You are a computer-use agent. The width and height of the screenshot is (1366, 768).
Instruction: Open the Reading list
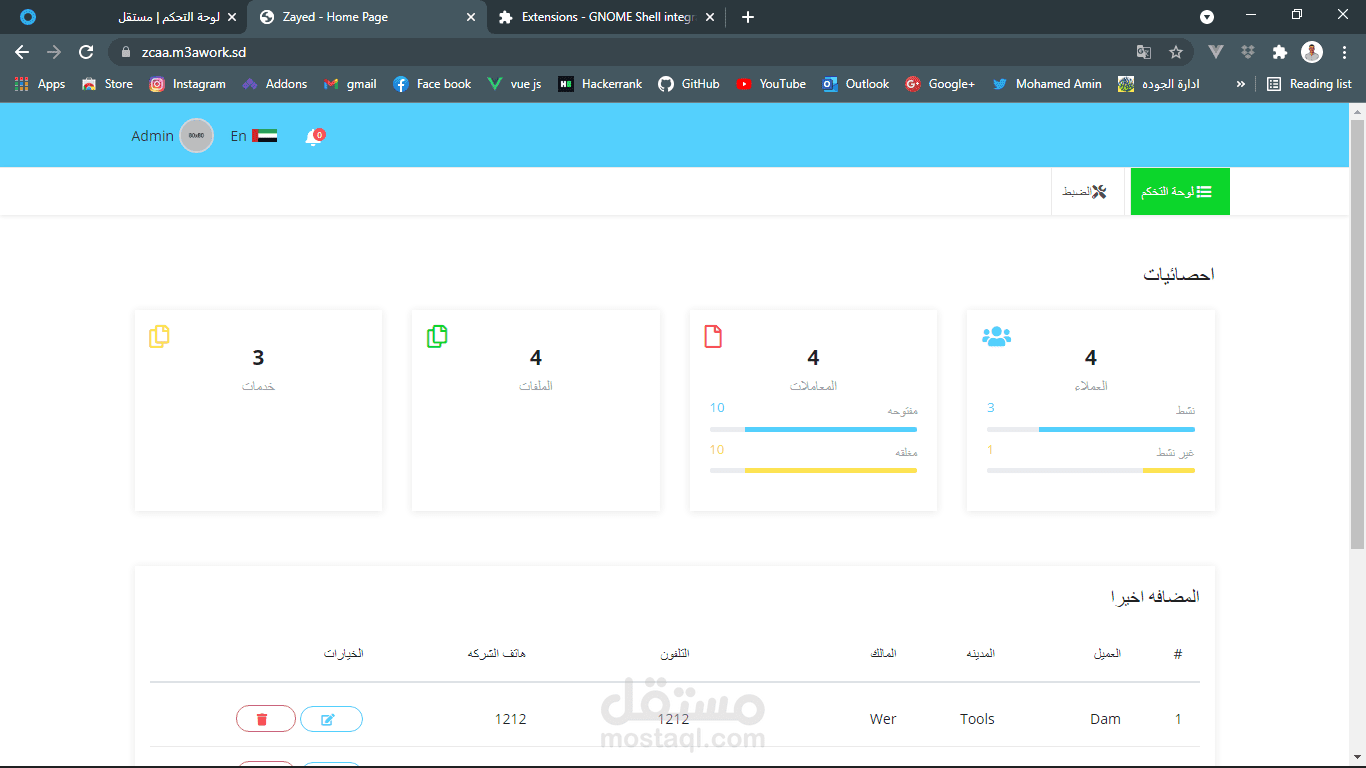click(1309, 84)
